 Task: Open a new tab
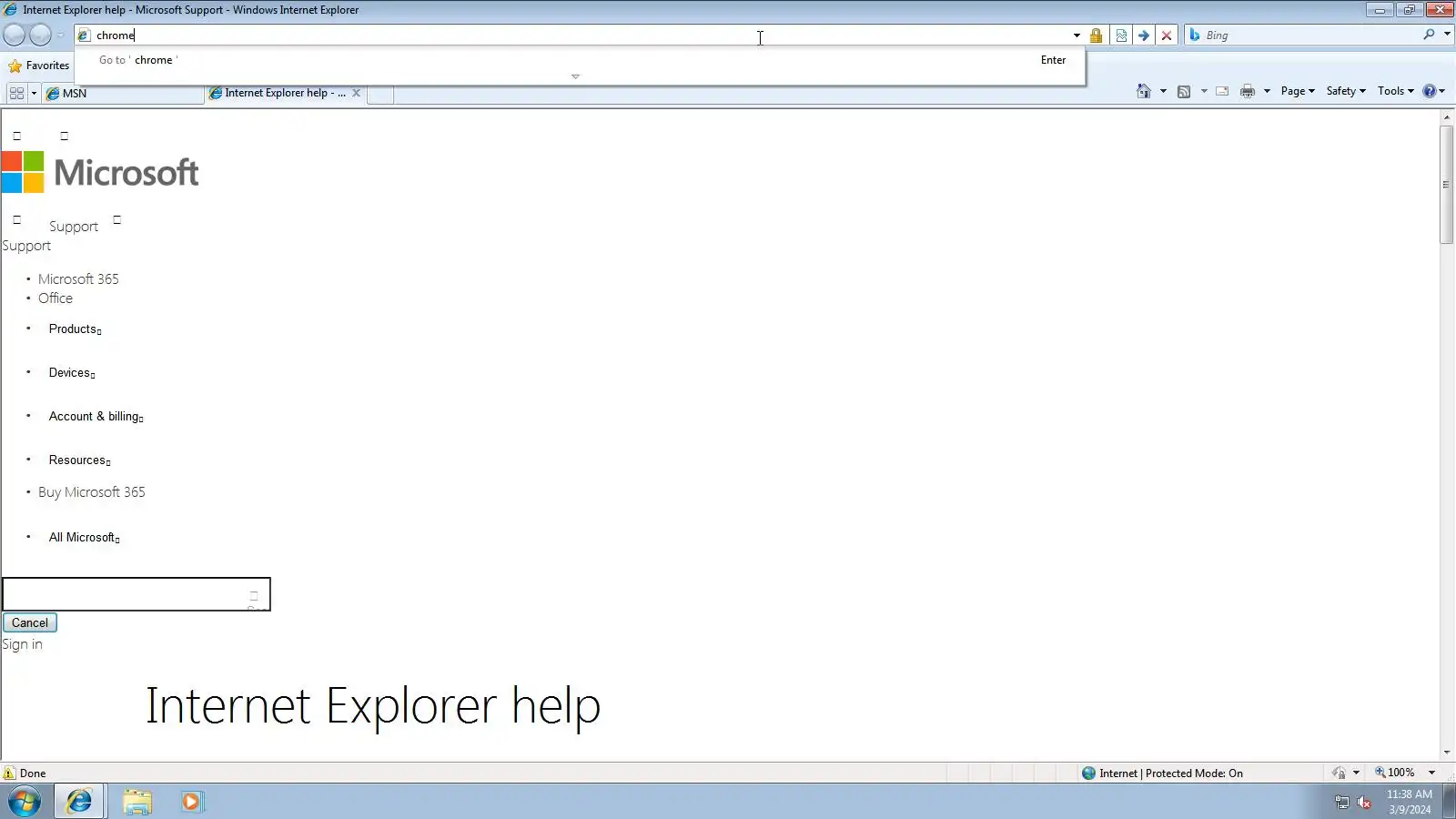tap(380, 94)
